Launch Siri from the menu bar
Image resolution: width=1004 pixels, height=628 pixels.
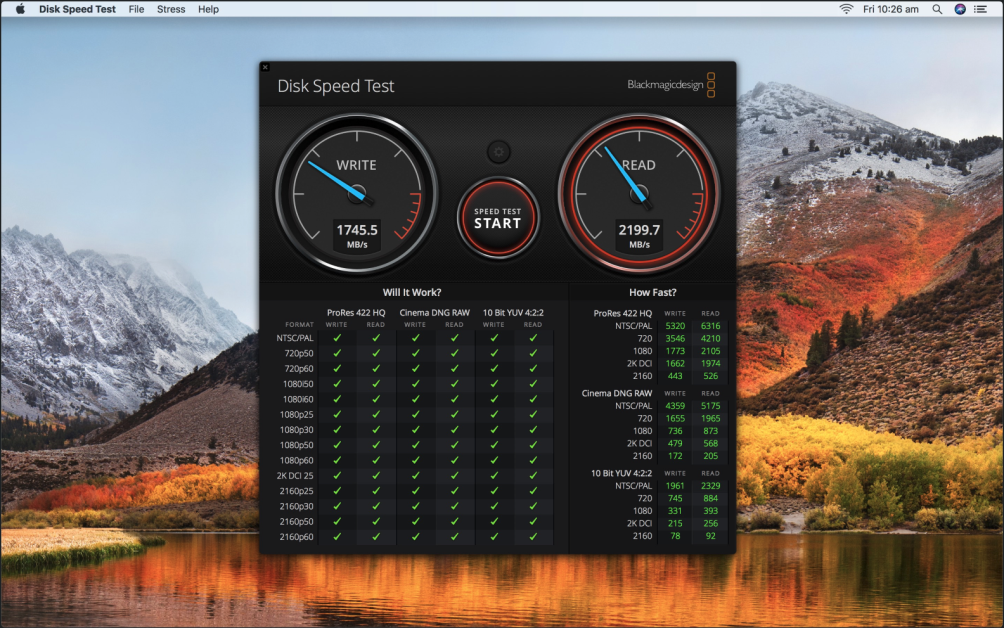[x=960, y=9]
